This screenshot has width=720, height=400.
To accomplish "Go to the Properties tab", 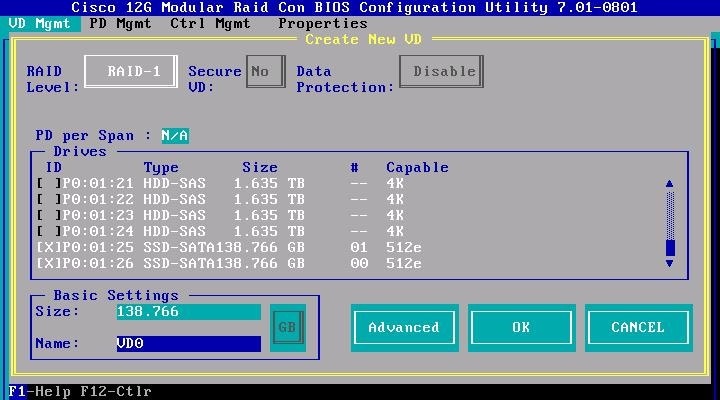I will (x=323, y=24).
